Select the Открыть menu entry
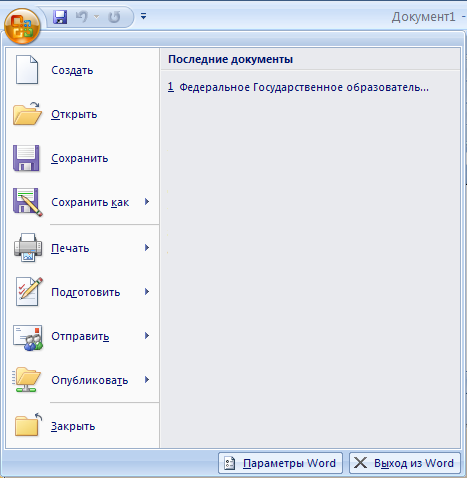Screen dimensions: 467x478 [x=74, y=114]
